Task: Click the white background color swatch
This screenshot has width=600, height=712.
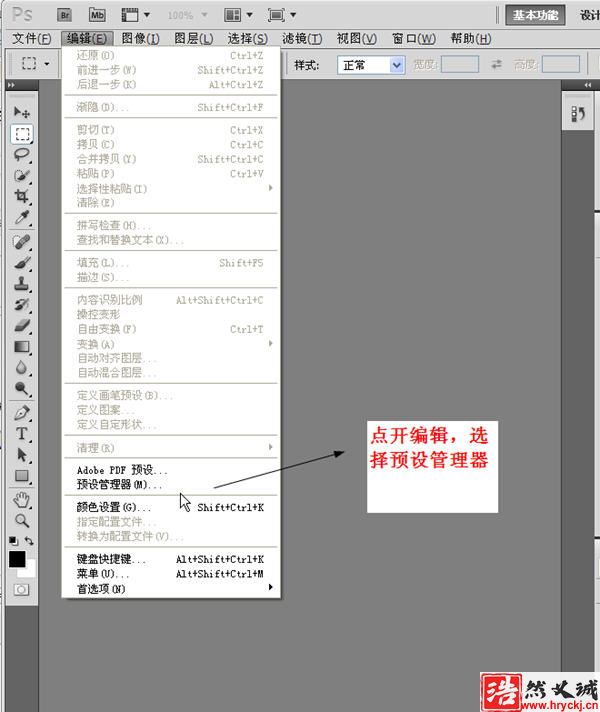Action: [30, 571]
